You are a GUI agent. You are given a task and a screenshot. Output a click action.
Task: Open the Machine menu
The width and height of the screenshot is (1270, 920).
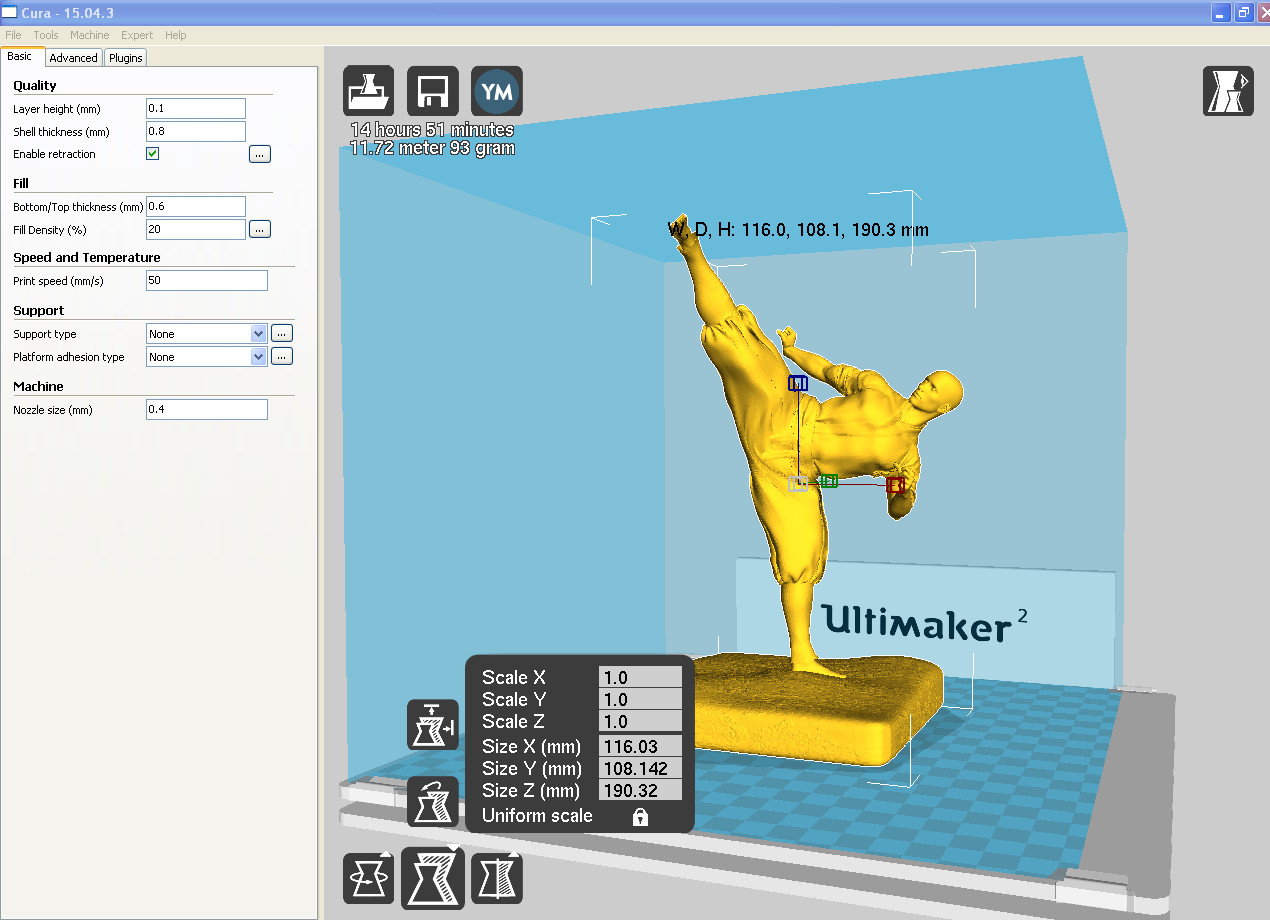(x=90, y=35)
